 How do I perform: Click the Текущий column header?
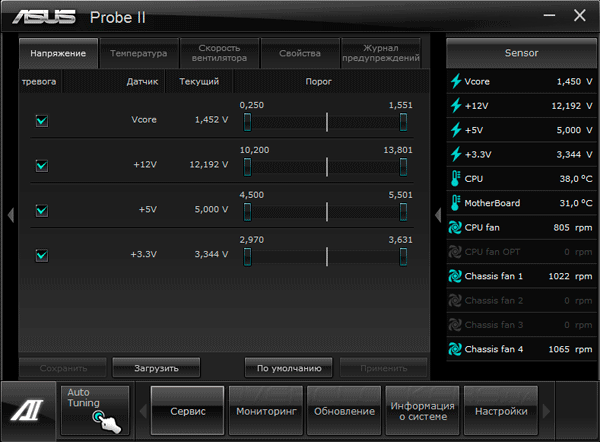(x=199, y=82)
